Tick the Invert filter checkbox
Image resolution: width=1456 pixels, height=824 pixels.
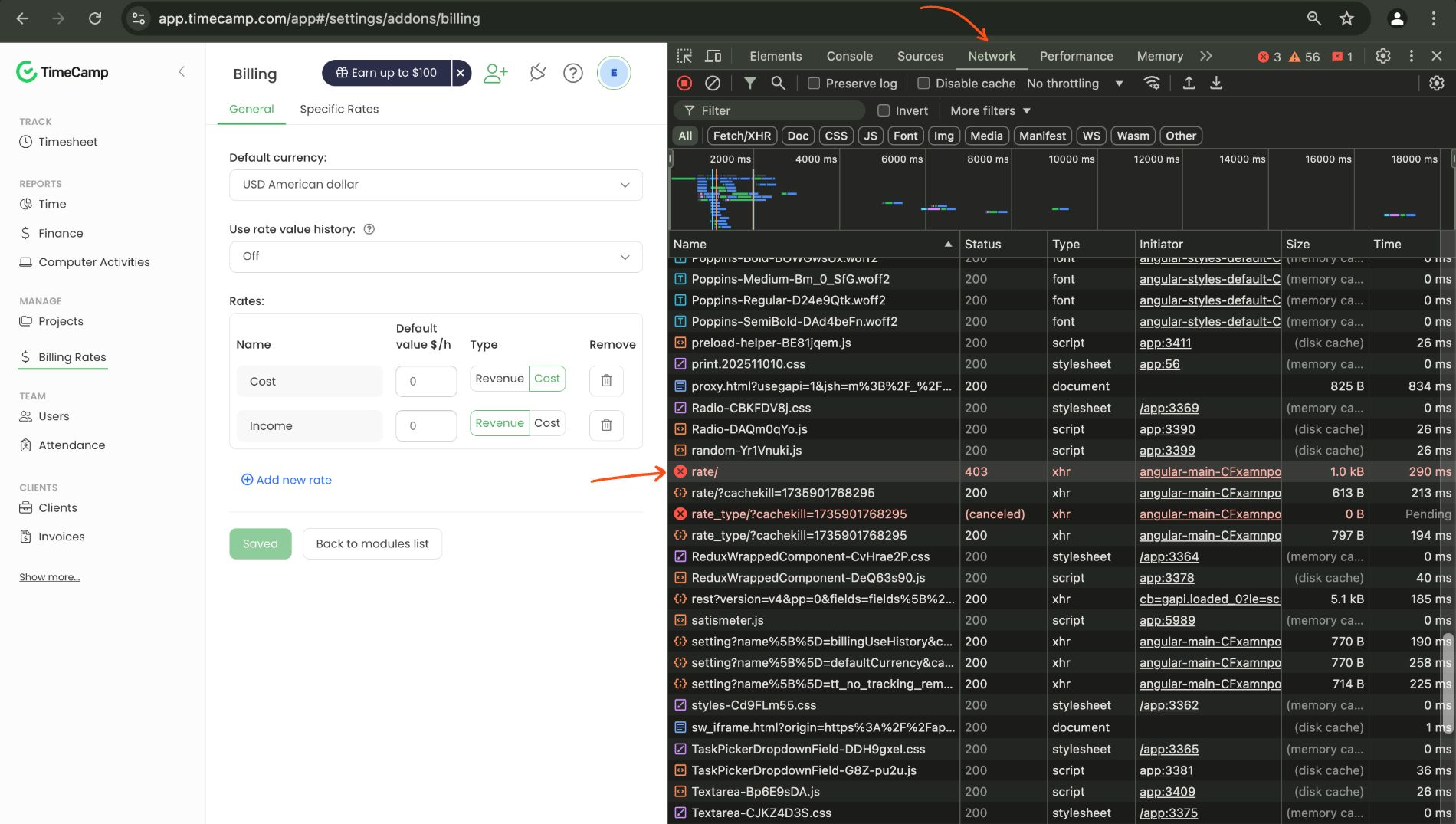coord(884,111)
